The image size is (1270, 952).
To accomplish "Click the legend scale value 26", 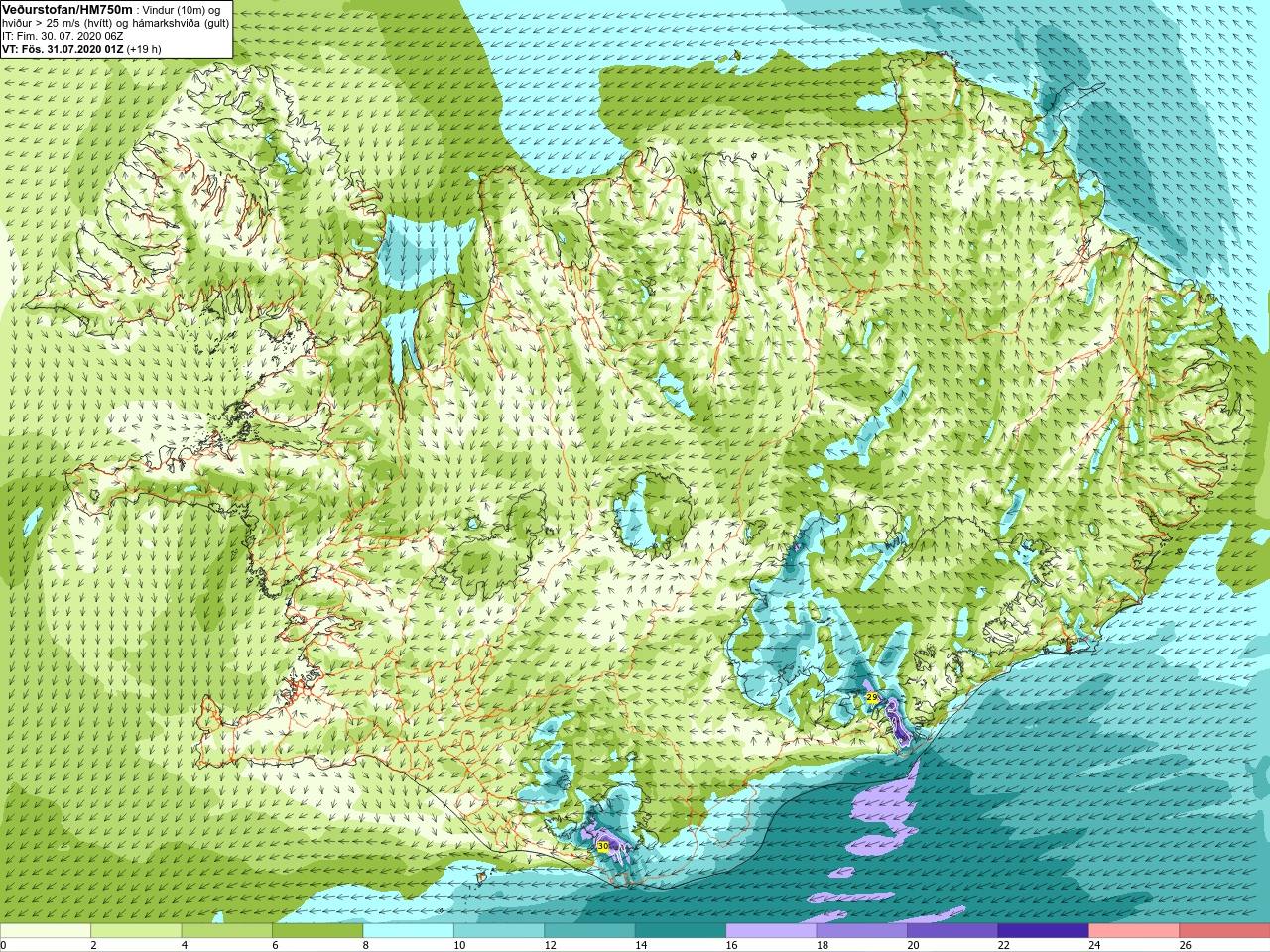I will [x=1185, y=945].
